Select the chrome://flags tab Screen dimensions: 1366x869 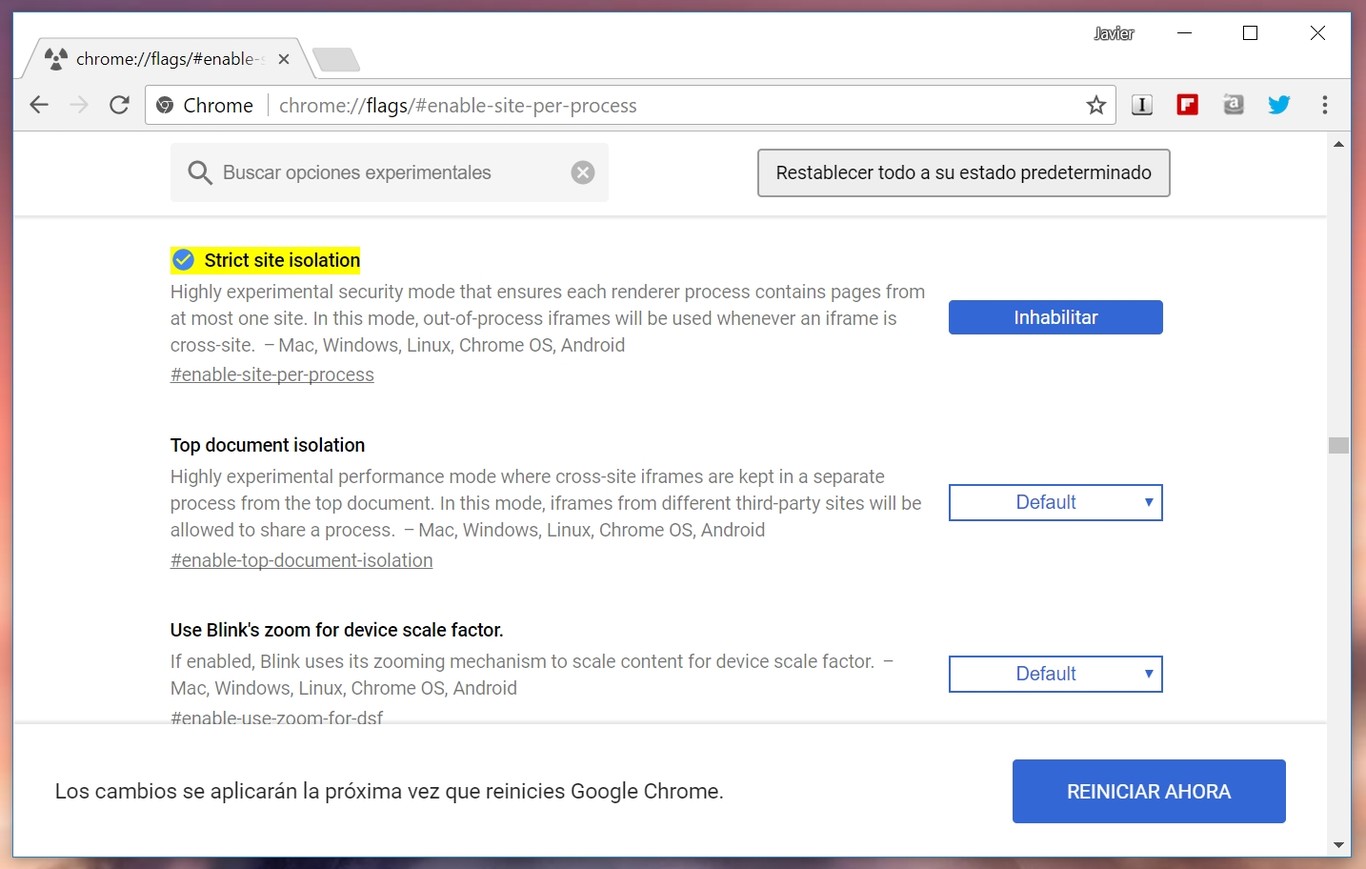(x=167, y=59)
